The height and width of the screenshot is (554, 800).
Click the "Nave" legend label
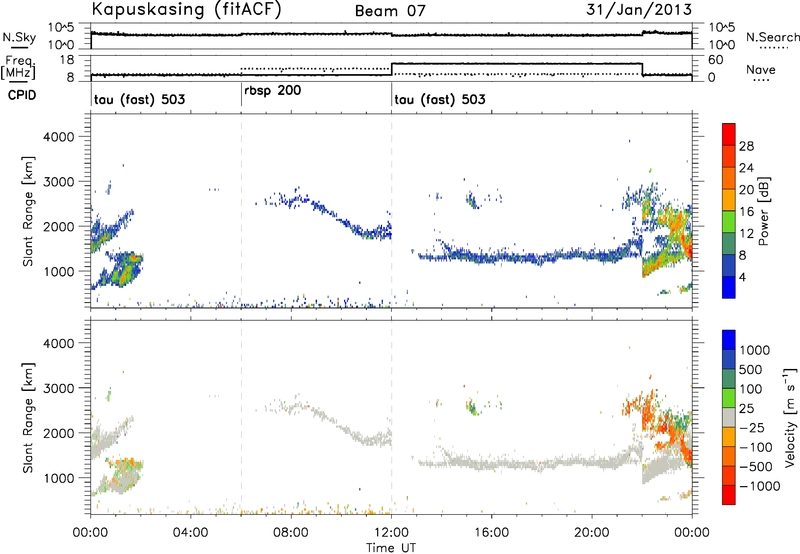[761, 70]
